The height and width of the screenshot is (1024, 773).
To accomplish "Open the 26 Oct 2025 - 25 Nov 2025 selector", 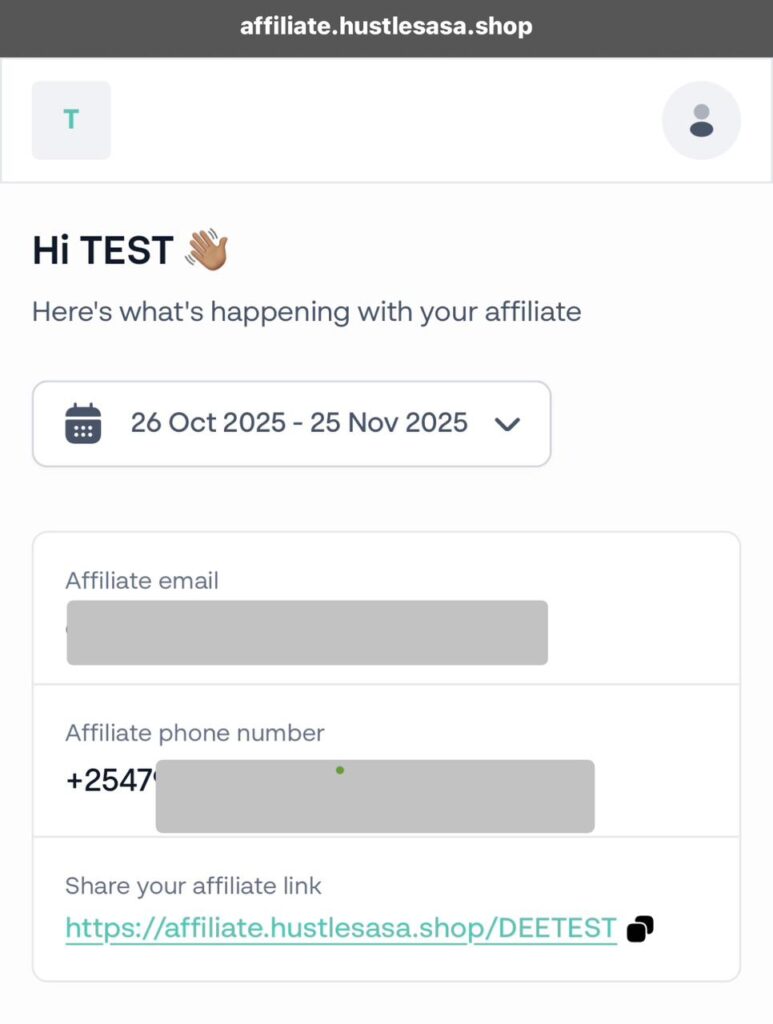I will click(298, 423).
